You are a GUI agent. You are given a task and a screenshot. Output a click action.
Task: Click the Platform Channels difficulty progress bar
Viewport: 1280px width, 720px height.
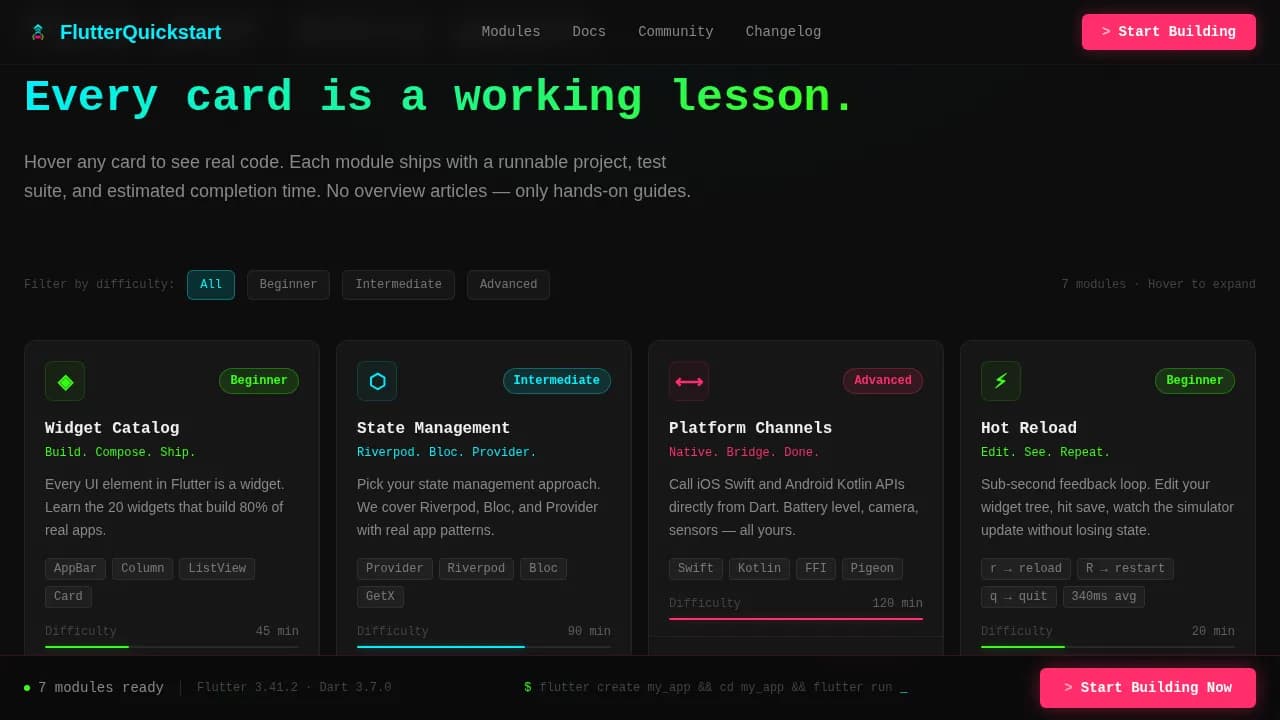point(796,619)
